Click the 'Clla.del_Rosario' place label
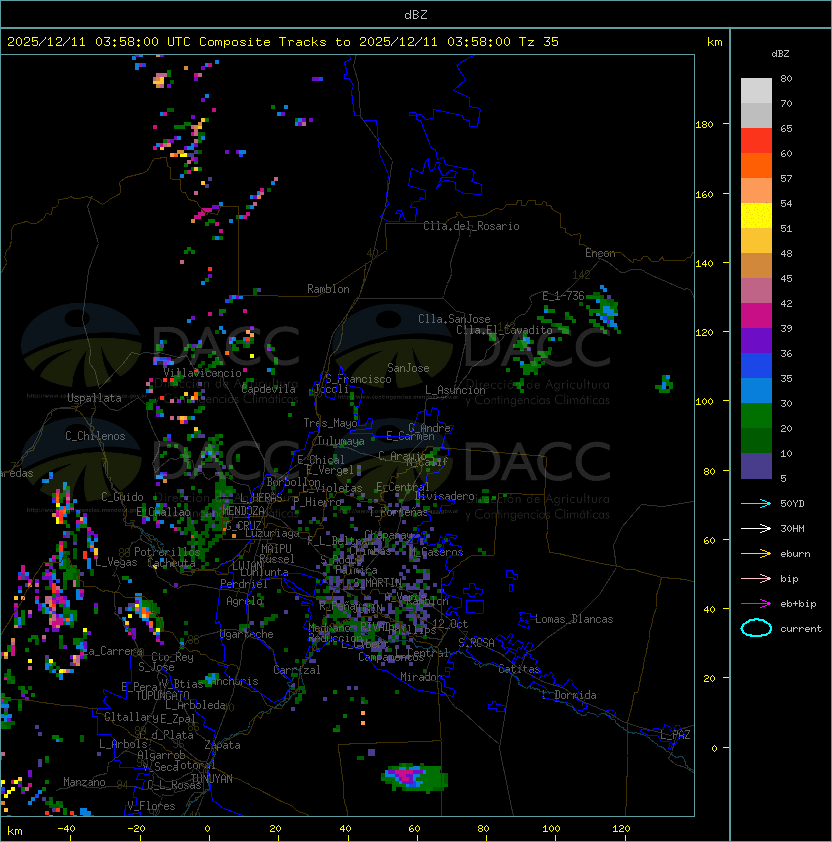The height and width of the screenshot is (842, 832). tap(471, 226)
